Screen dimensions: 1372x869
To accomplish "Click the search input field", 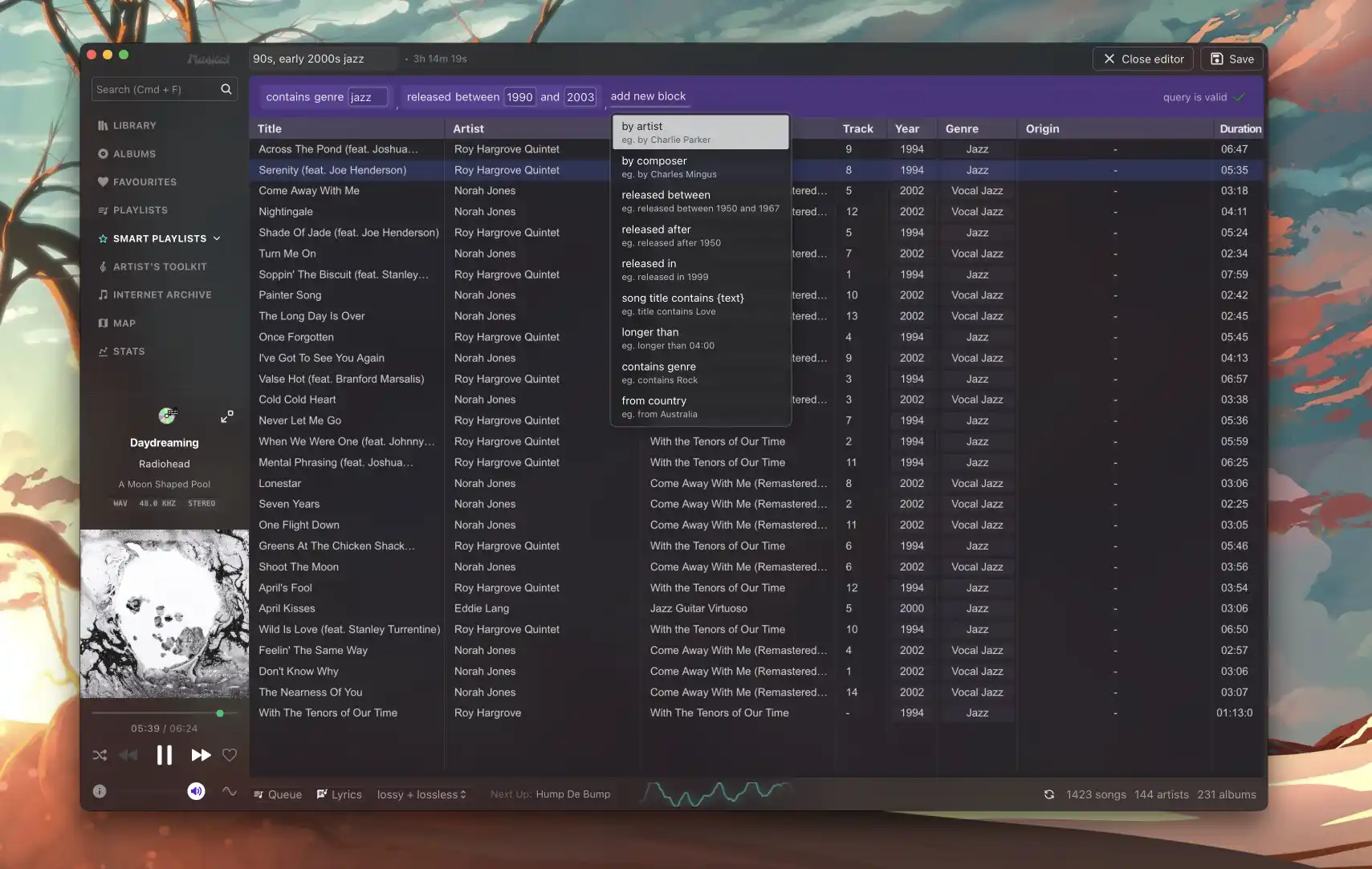I will point(164,89).
